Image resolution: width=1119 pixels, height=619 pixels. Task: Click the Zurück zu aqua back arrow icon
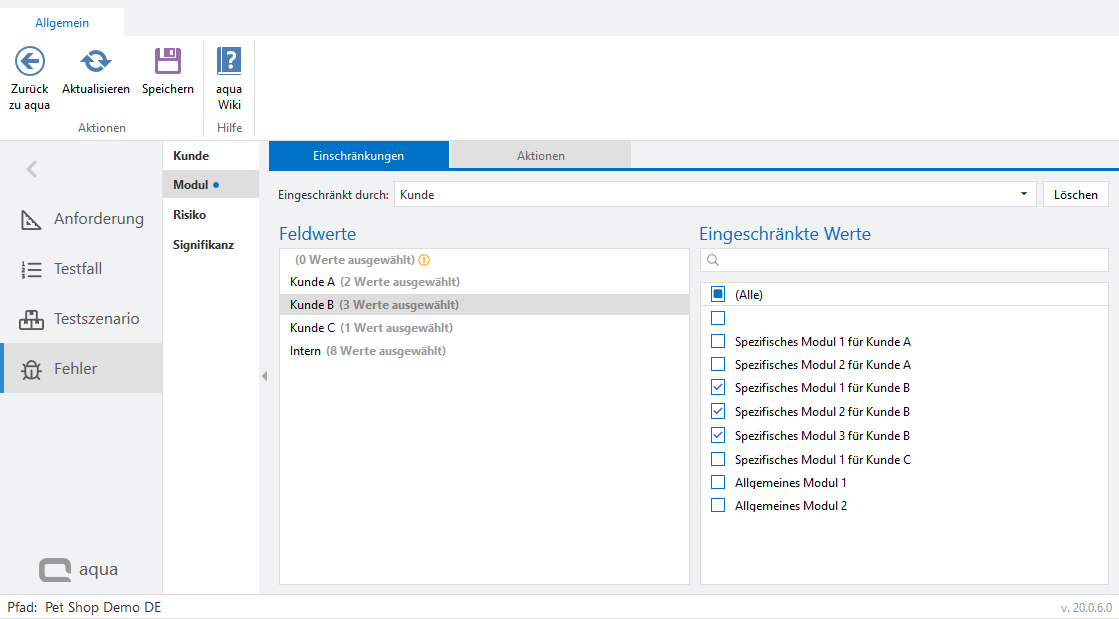point(30,62)
